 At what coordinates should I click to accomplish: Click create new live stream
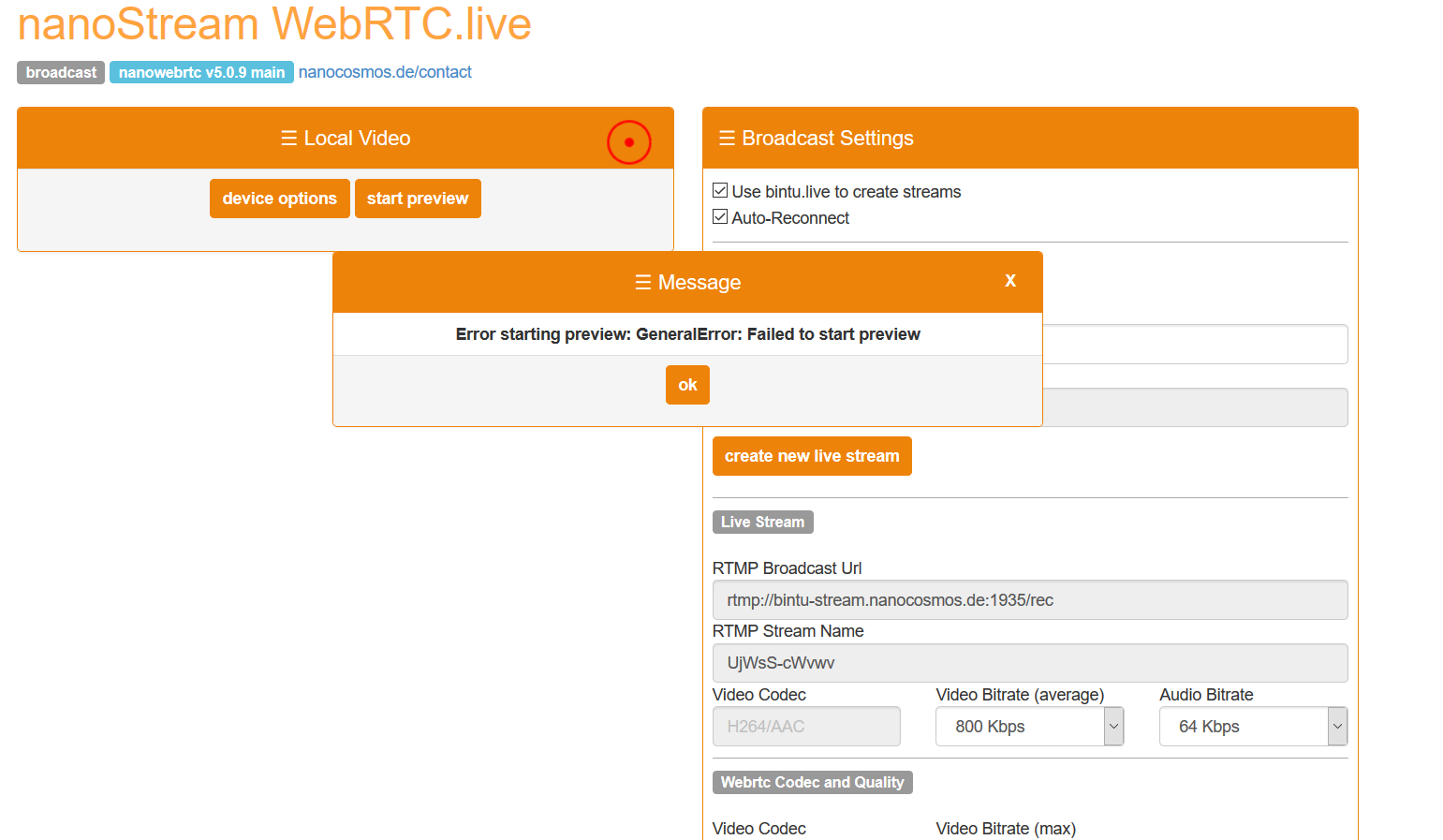812,456
